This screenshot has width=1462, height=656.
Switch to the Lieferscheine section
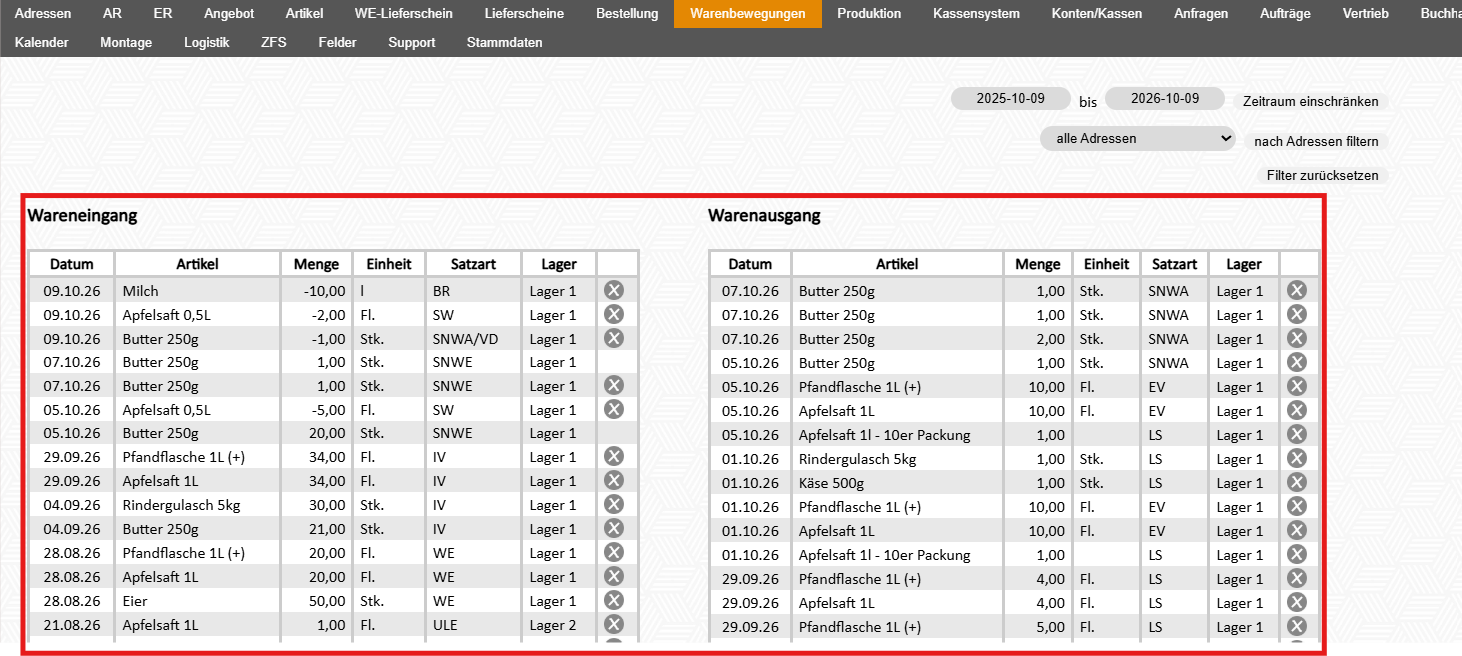click(x=524, y=14)
